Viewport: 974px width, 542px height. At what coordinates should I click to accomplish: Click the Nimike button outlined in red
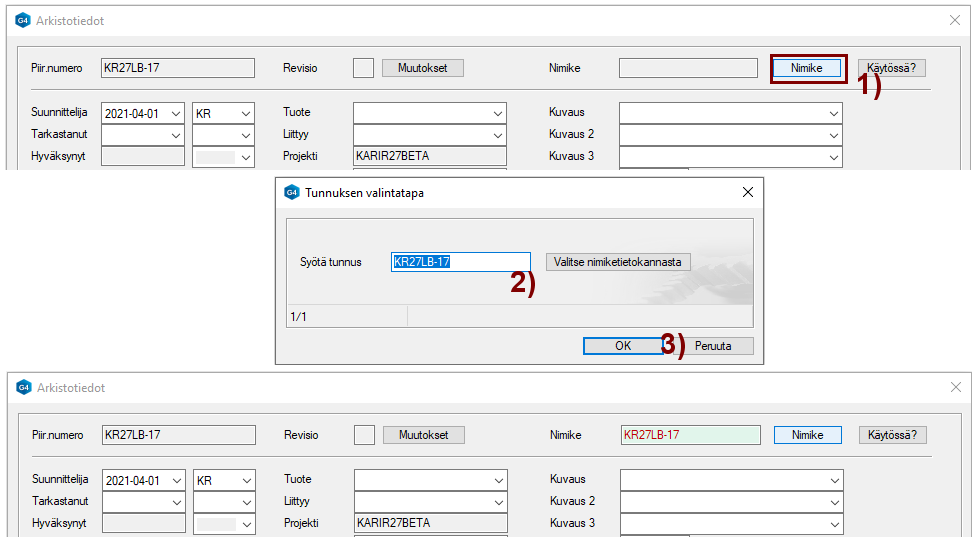pyautogui.click(x=806, y=68)
